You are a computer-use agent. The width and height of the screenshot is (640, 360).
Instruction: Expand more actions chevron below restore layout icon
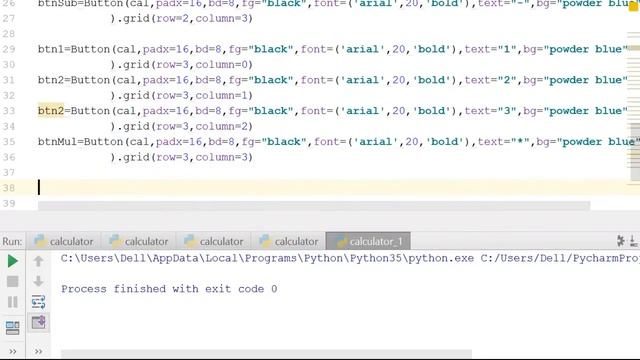pos(13,351)
